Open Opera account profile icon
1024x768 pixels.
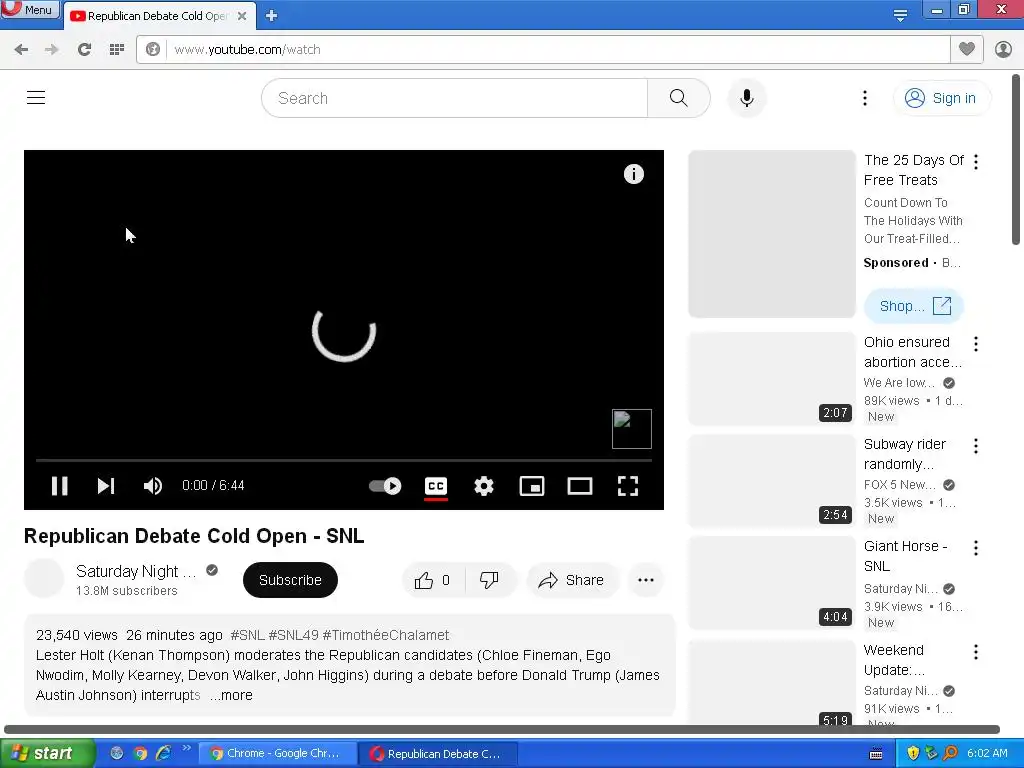[1003, 49]
